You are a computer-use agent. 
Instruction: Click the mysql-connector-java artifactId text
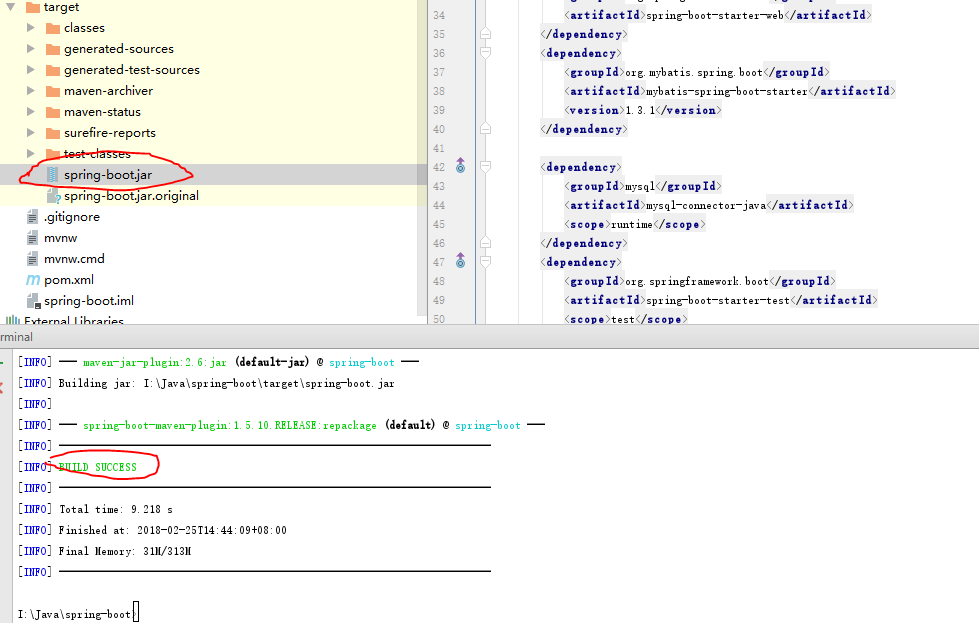pos(706,205)
